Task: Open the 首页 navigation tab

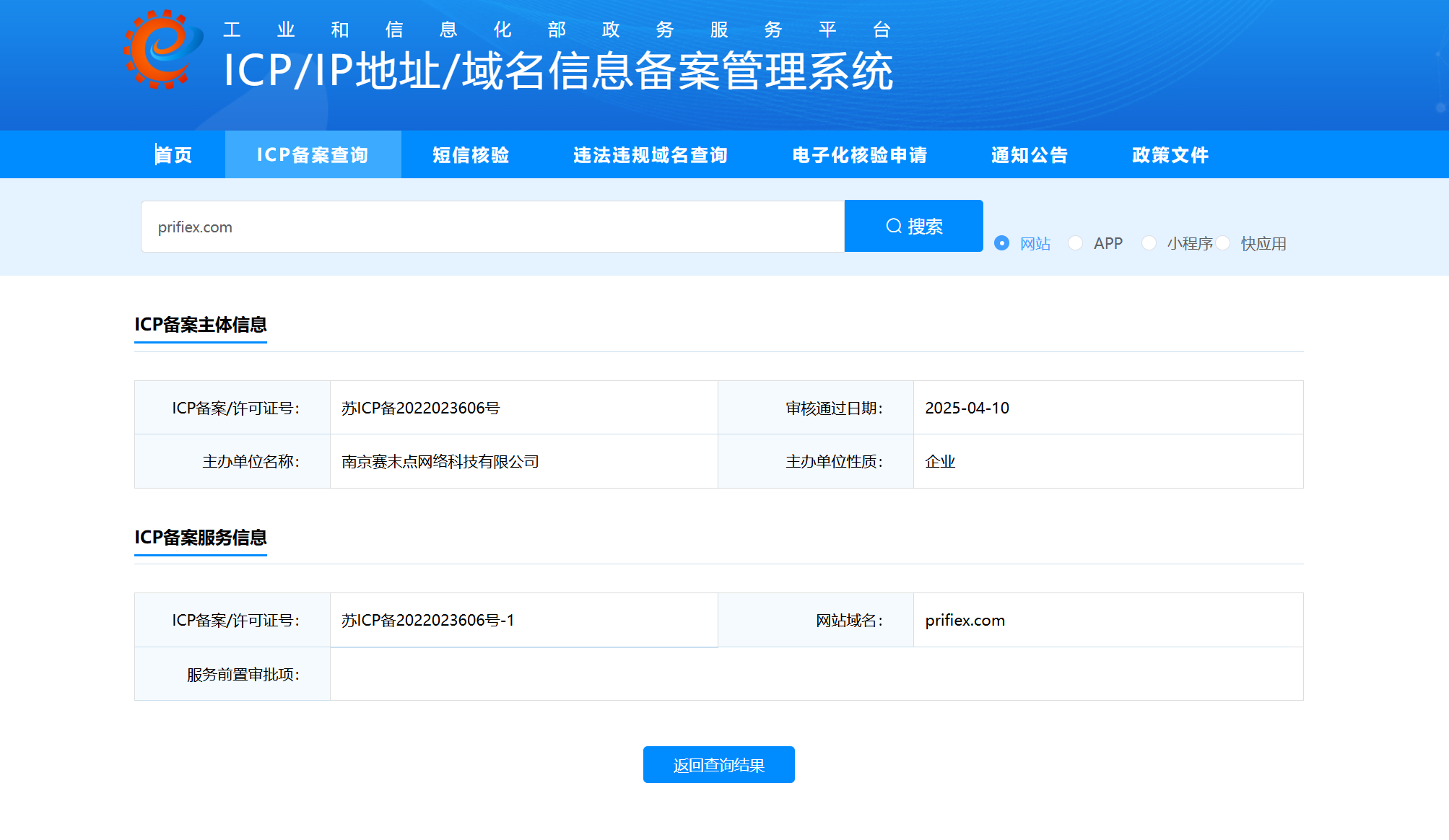Action: click(174, 154)
